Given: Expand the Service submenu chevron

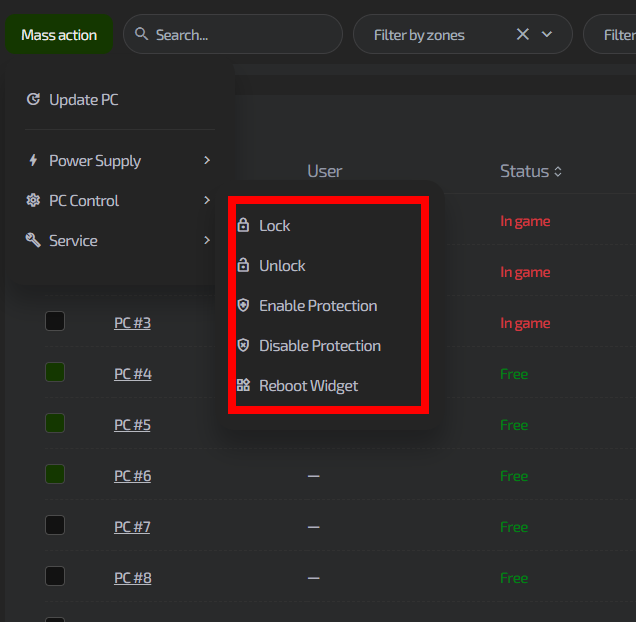Looking at the screenshot, I should tap(206, 241).
